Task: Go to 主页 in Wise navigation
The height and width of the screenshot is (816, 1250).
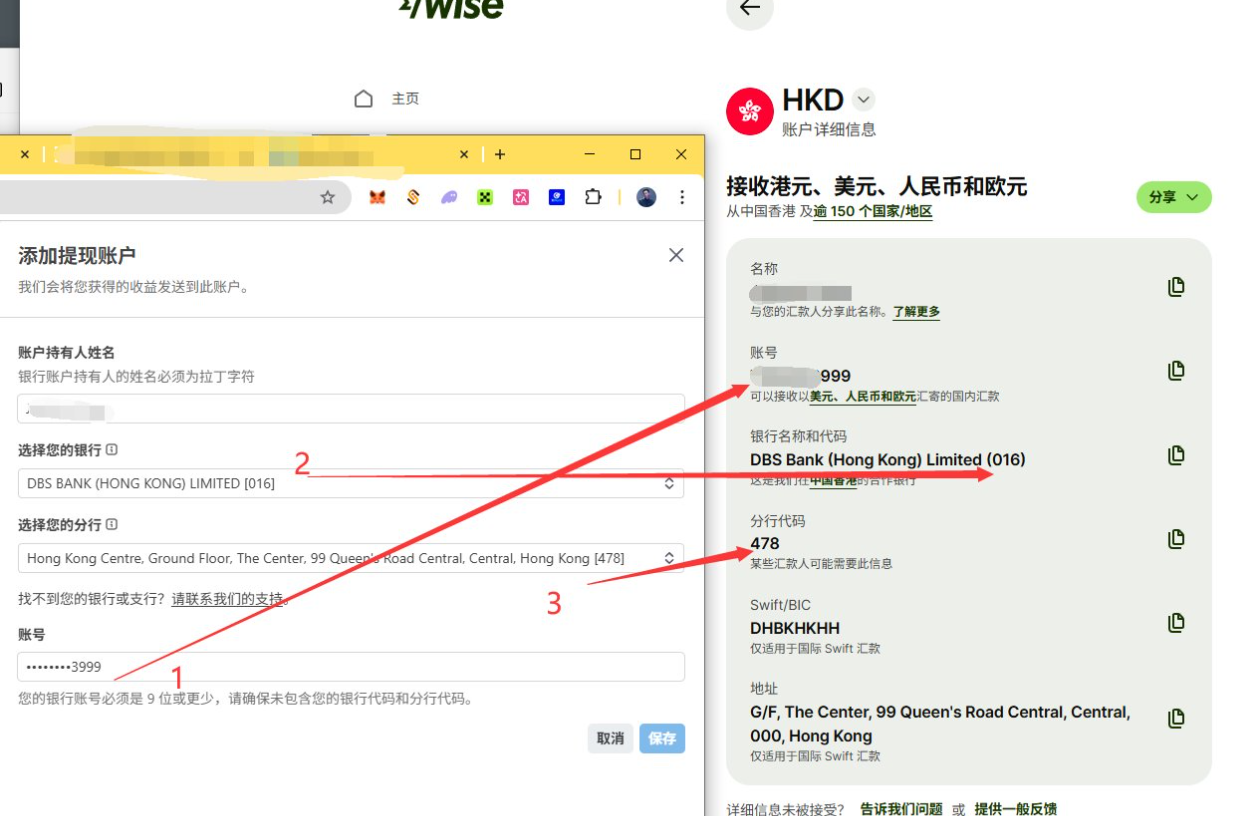Action: tap(387, 99)
